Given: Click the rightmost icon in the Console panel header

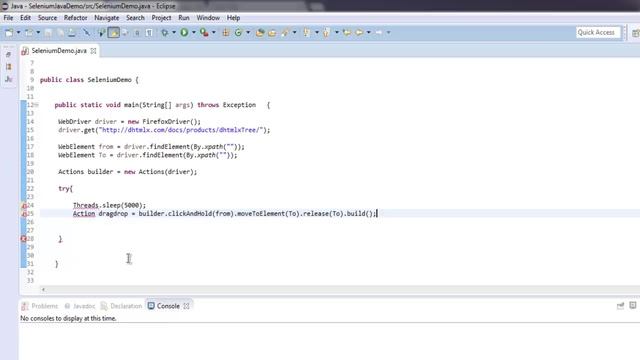Looking at the screenshot, I should tap(633, 305).
